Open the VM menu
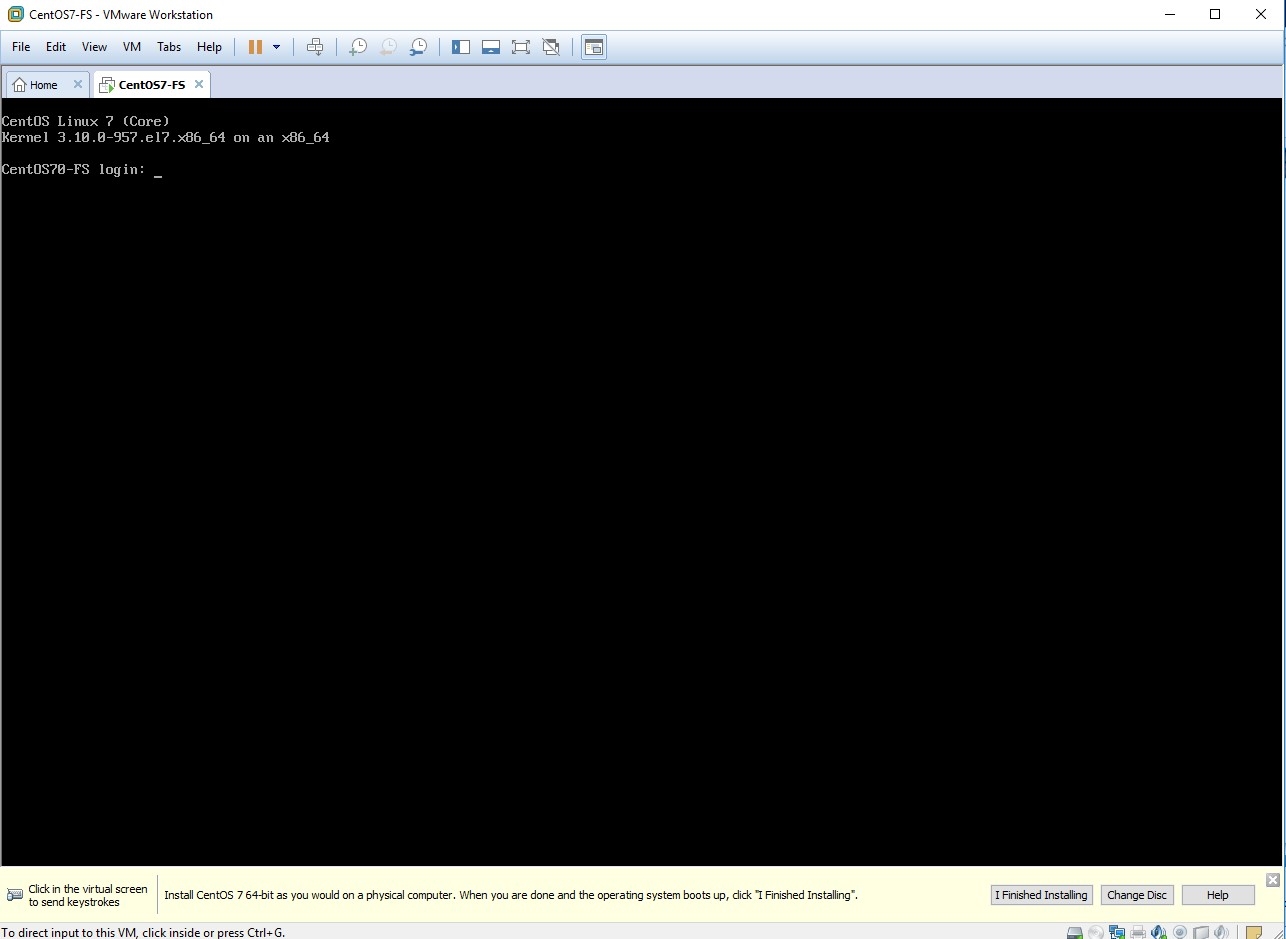The image size is (1286, 939). (132, 47)
